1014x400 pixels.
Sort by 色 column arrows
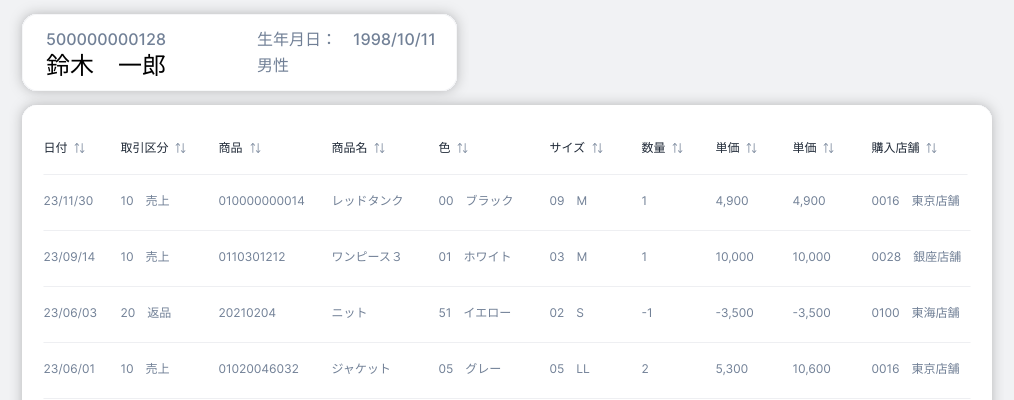[x=462, y=148]
